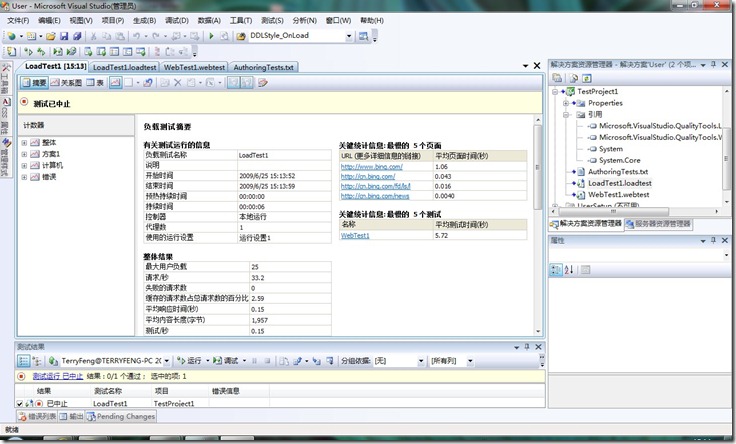
Task: Toggle checkbox for LoadTest1 result row
Action: 20,404
